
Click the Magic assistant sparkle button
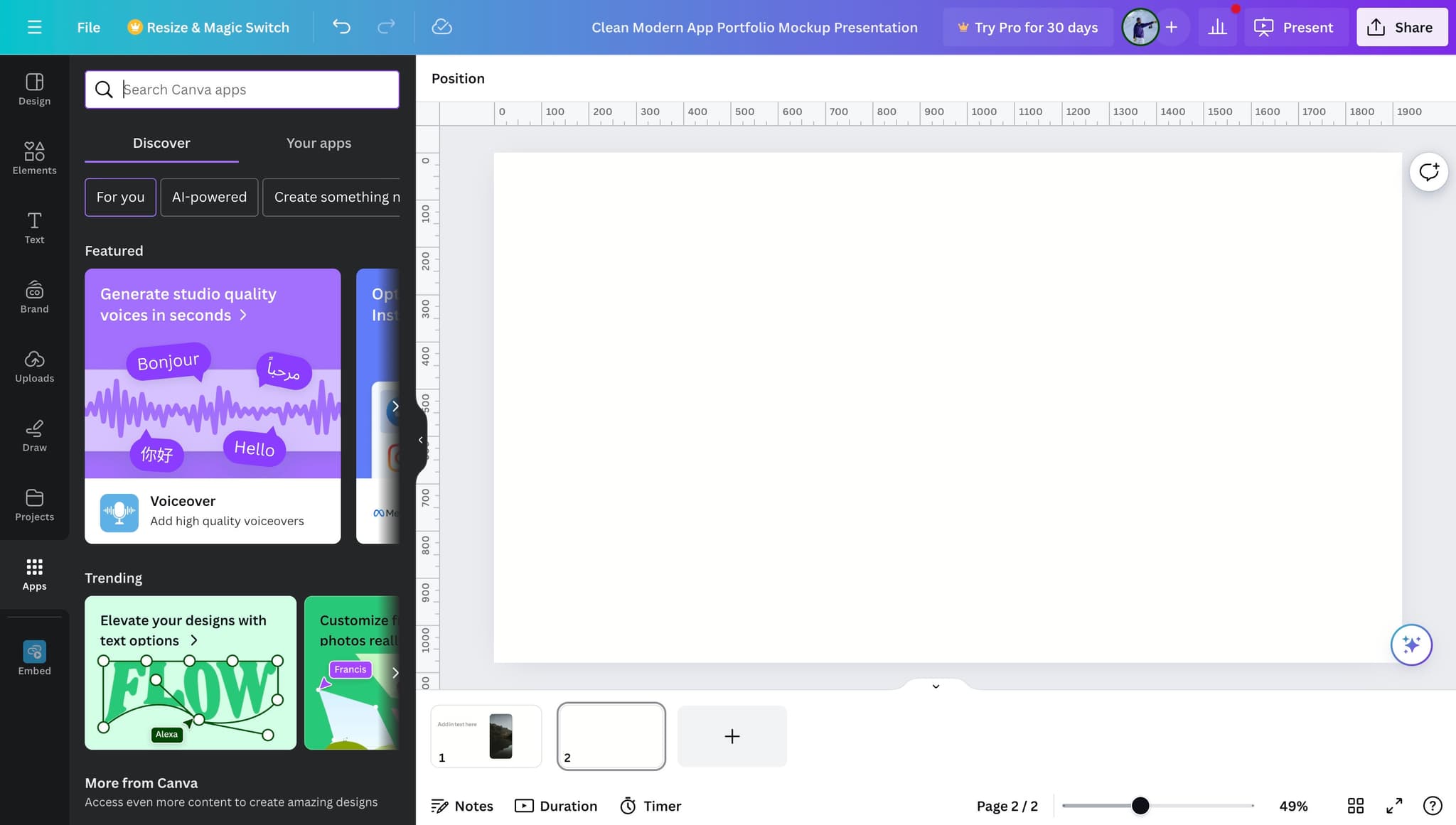[x=1410, y=645]
